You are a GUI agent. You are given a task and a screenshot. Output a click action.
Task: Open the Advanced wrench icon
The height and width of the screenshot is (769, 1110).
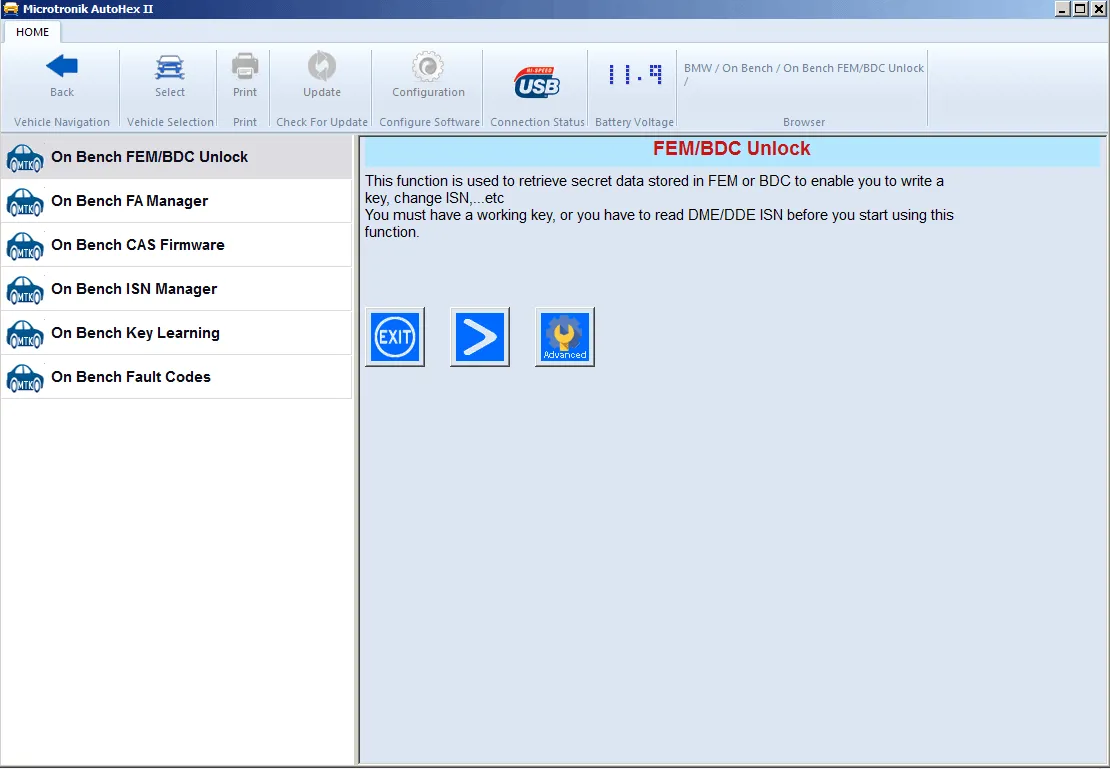click(565, 337)
